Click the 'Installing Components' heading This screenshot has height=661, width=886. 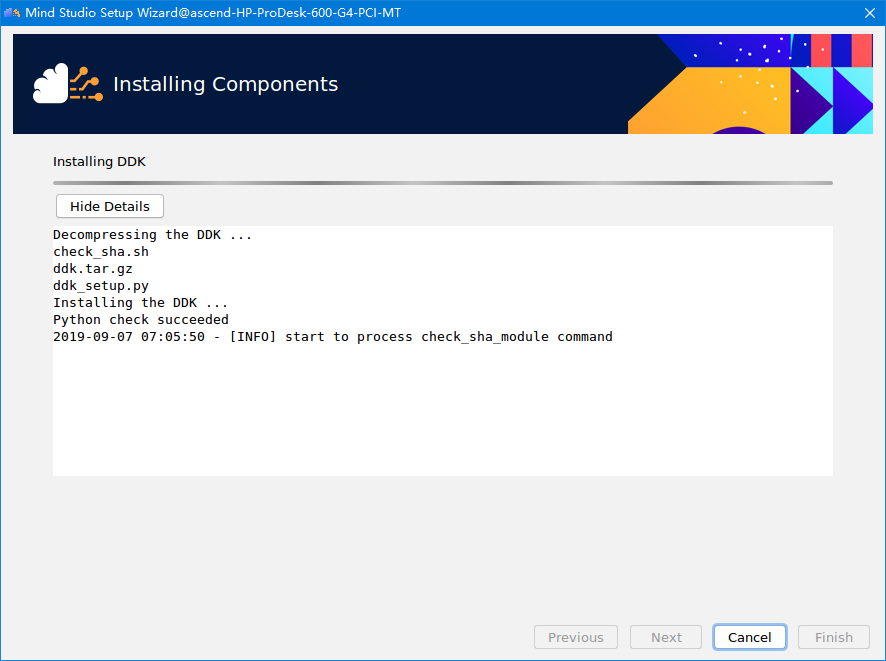coord(225,84)
